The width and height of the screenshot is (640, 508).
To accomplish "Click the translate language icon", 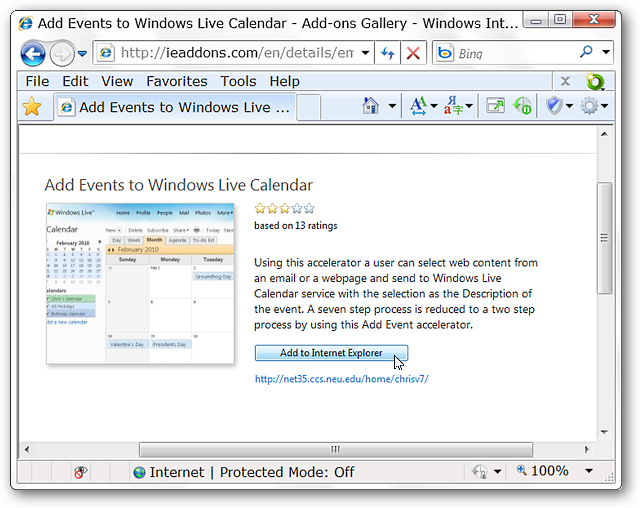I will click(x=453, y=106).
